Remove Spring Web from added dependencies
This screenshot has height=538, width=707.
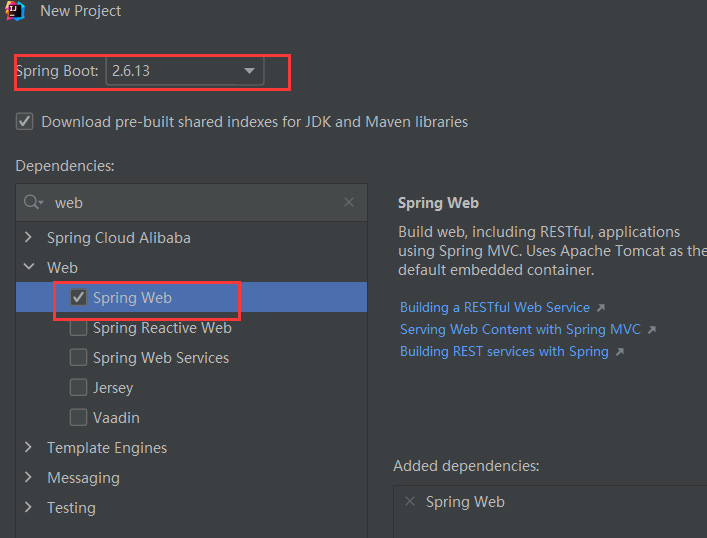[410, 501]
